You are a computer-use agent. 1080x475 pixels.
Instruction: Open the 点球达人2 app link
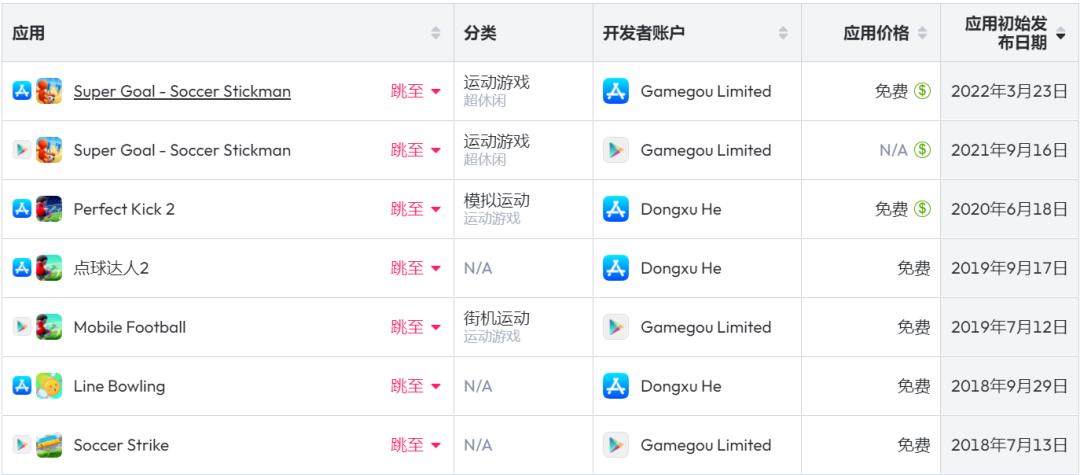pos(111,268)
